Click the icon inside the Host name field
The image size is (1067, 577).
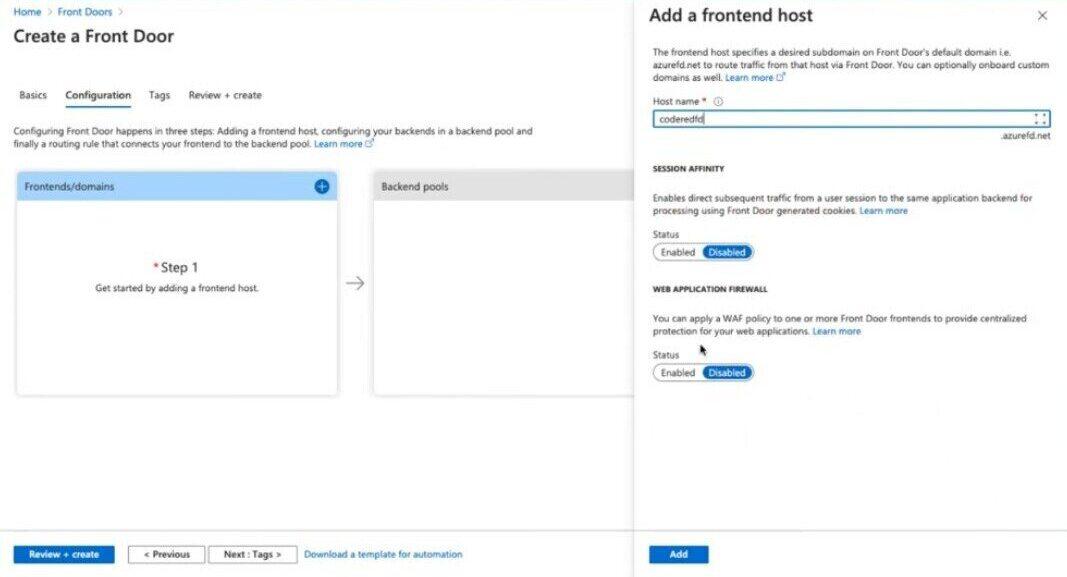tap(1040, 119)
